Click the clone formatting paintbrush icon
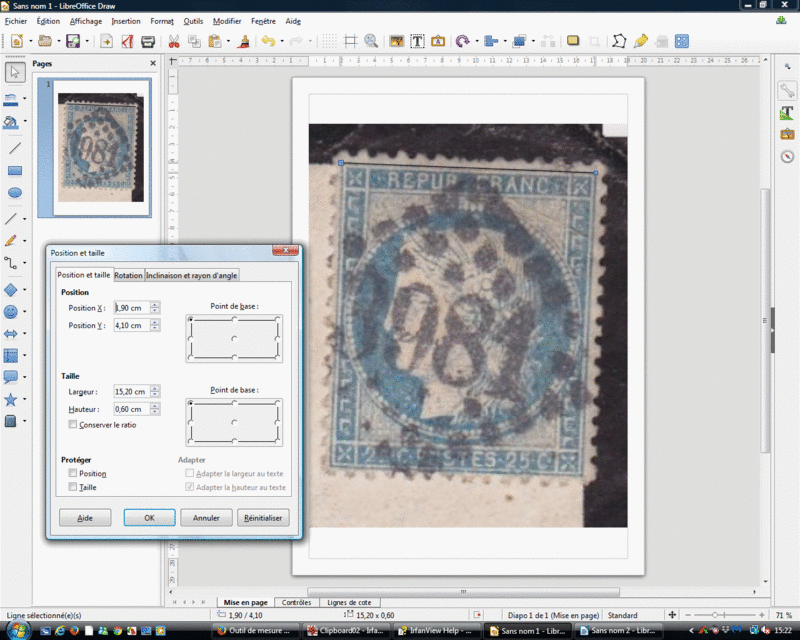The image size is (800, 640). click(x=244, y=41)
